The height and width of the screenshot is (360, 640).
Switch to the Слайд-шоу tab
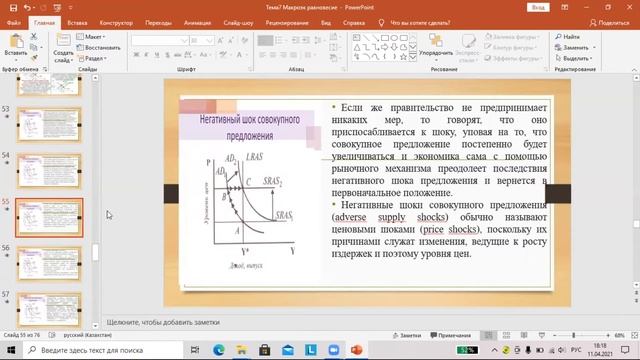tap(238, 23)
